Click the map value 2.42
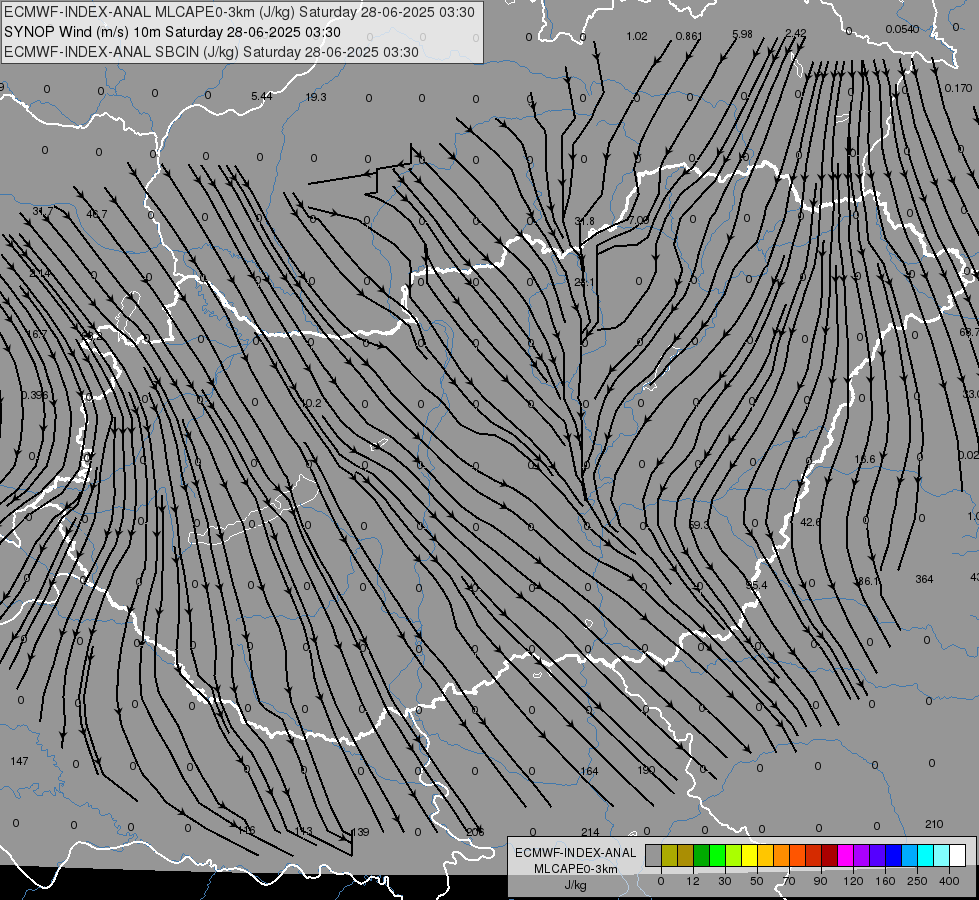 (x=796, y=33)
